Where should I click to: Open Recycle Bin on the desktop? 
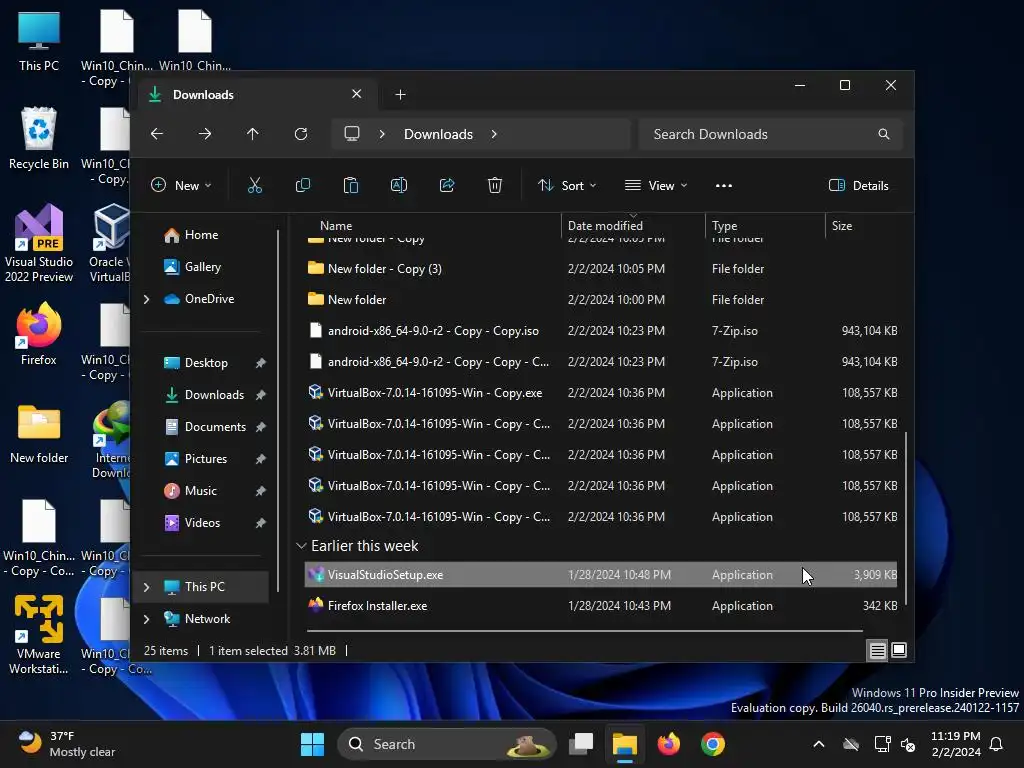(x=39, y=138)
